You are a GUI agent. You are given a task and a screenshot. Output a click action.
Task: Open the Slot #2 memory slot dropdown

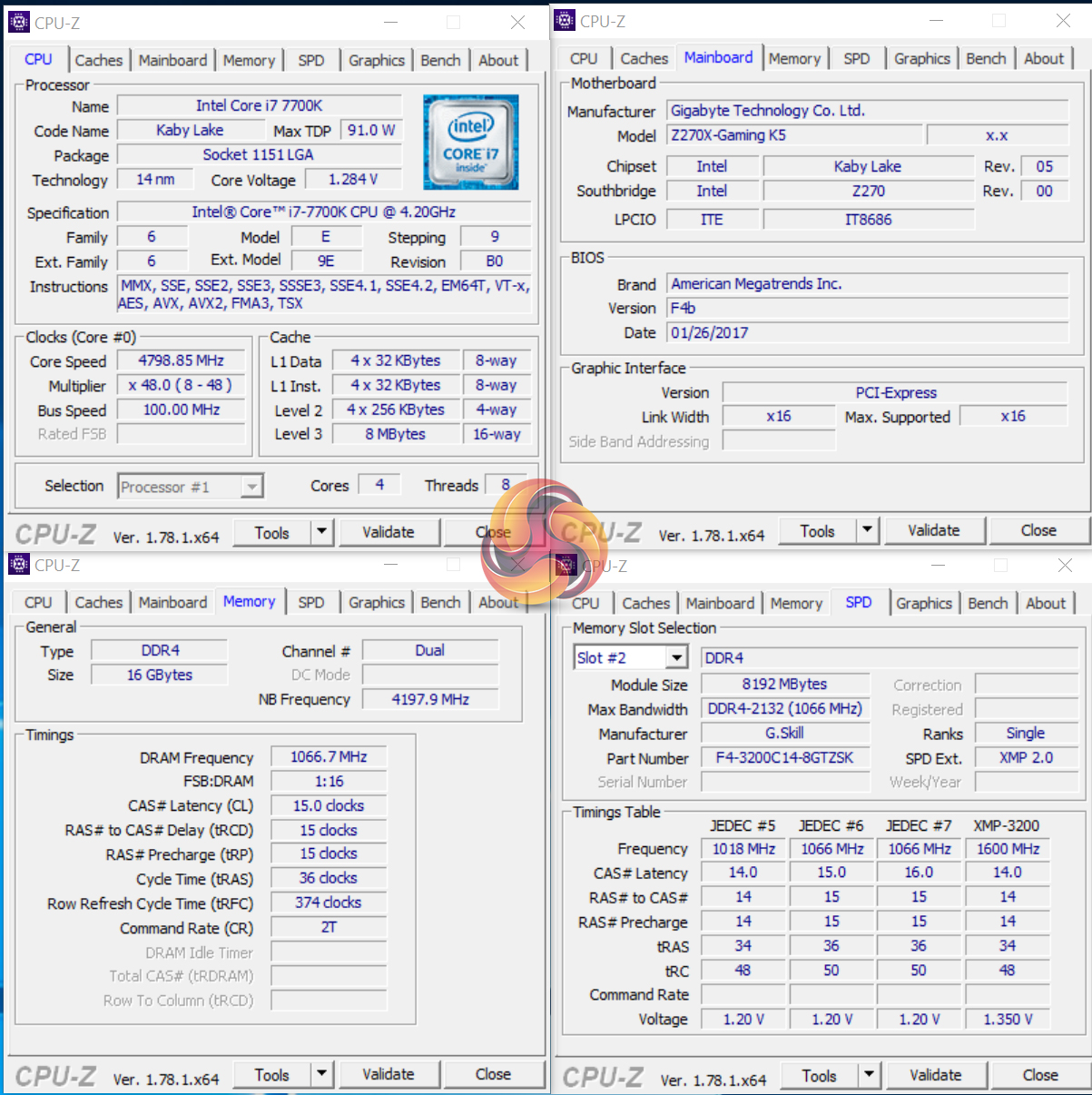[676, 657]
